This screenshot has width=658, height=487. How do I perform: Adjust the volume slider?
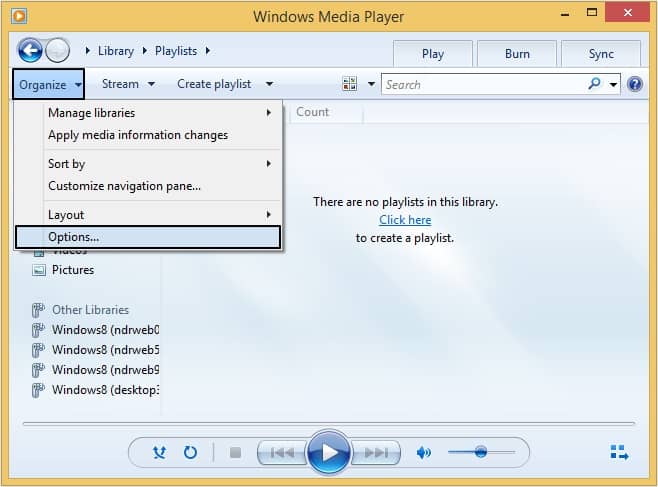coord(481,452)
